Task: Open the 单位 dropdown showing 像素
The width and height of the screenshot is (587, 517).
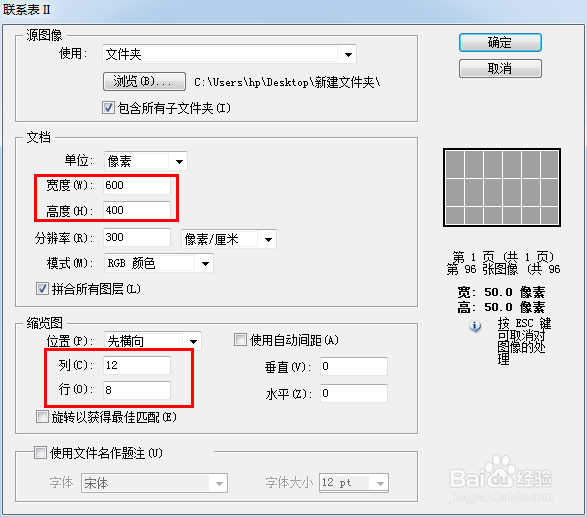Action: coord(146,161)
